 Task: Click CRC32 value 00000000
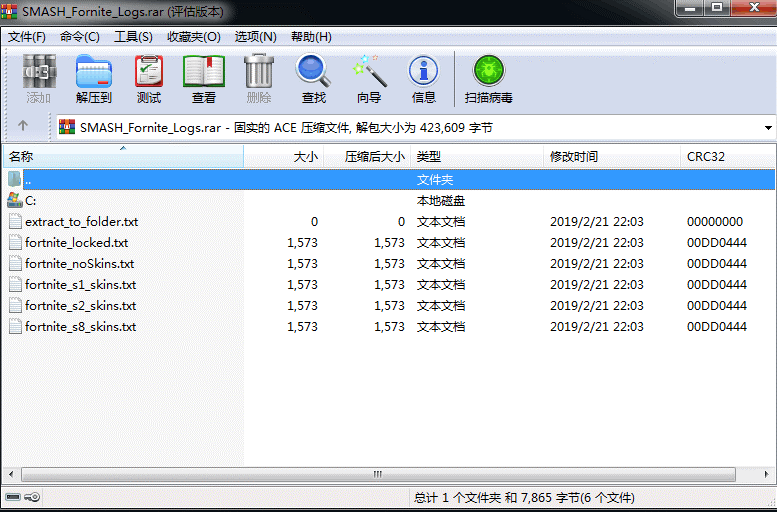[x=715, y=222]
